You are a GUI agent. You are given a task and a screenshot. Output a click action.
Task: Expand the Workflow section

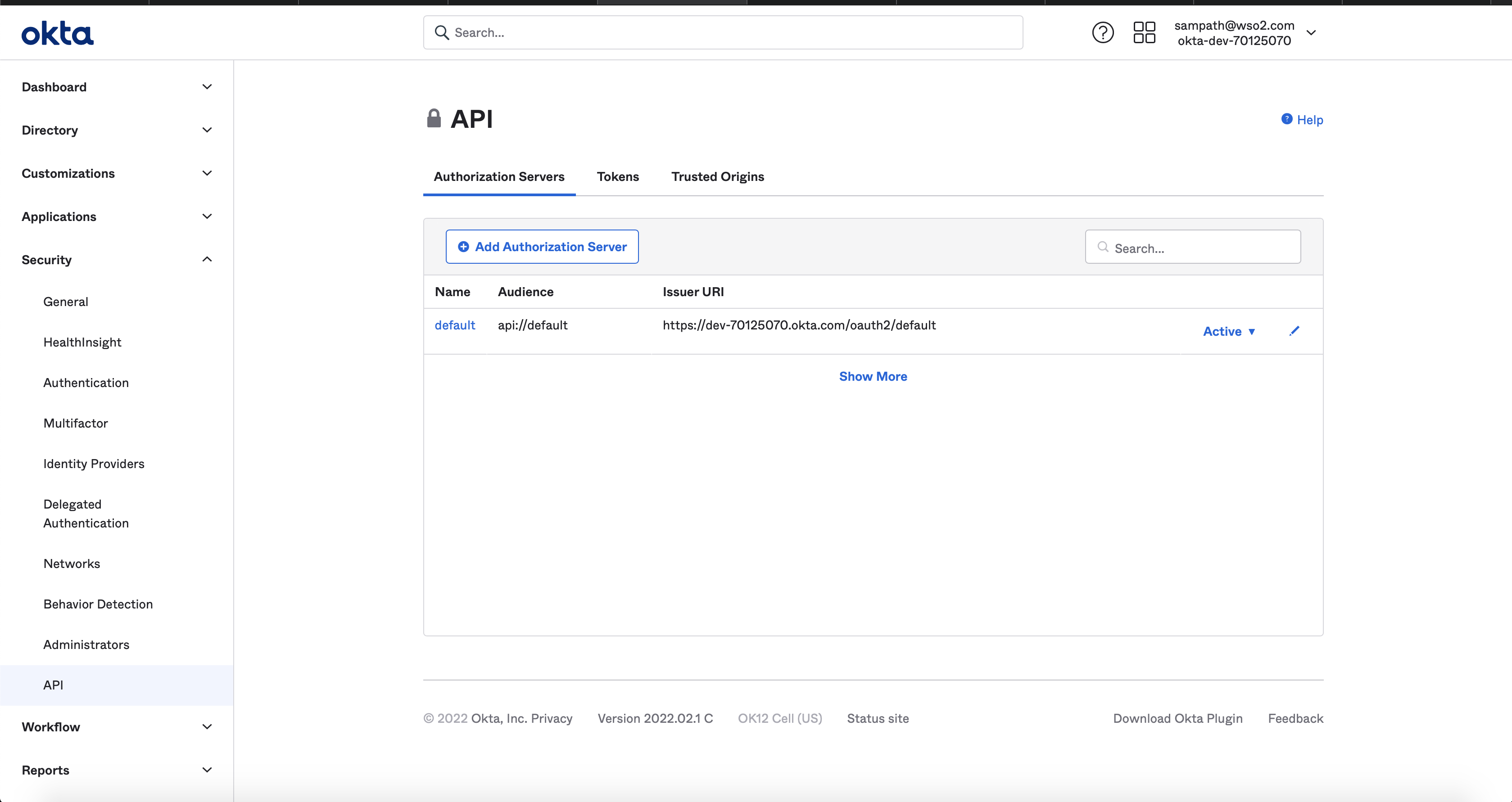[x=117, y=727]
